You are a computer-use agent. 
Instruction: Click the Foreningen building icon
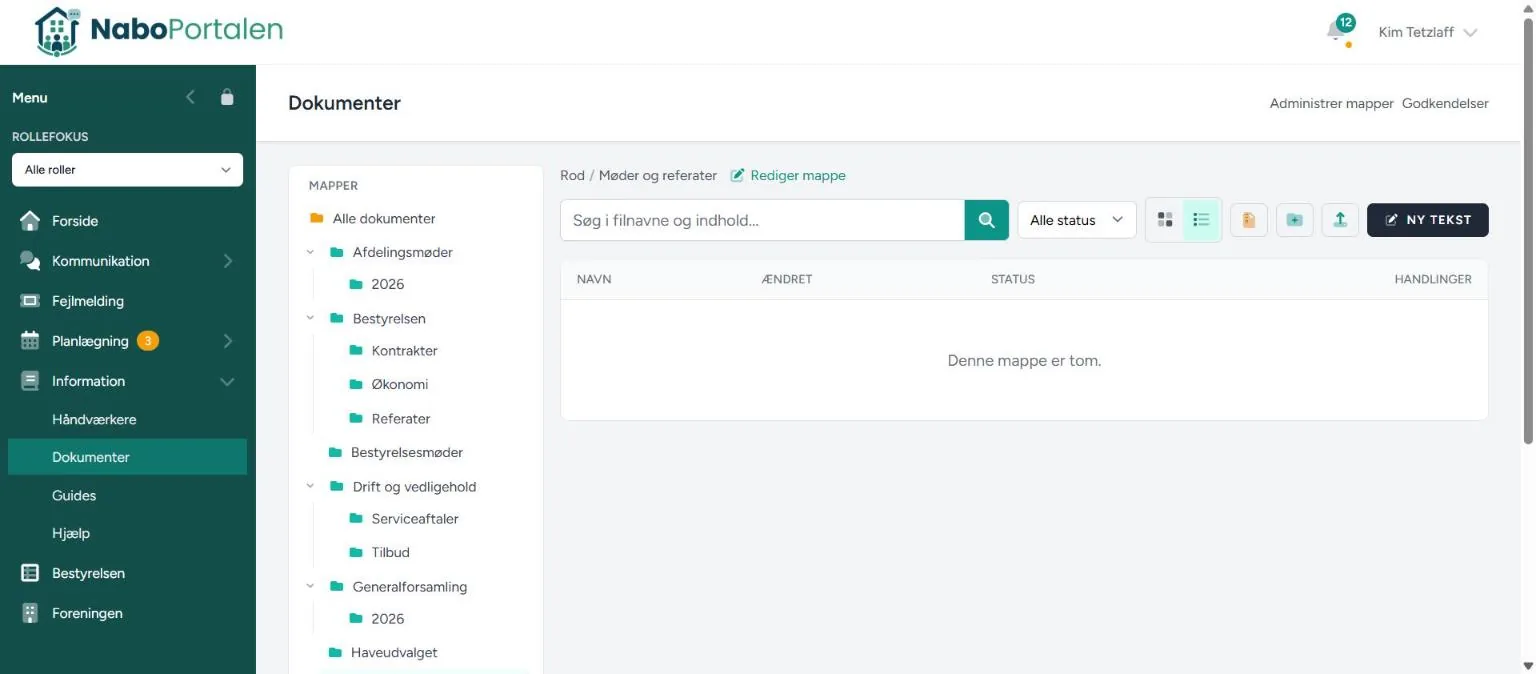[30, 613]
